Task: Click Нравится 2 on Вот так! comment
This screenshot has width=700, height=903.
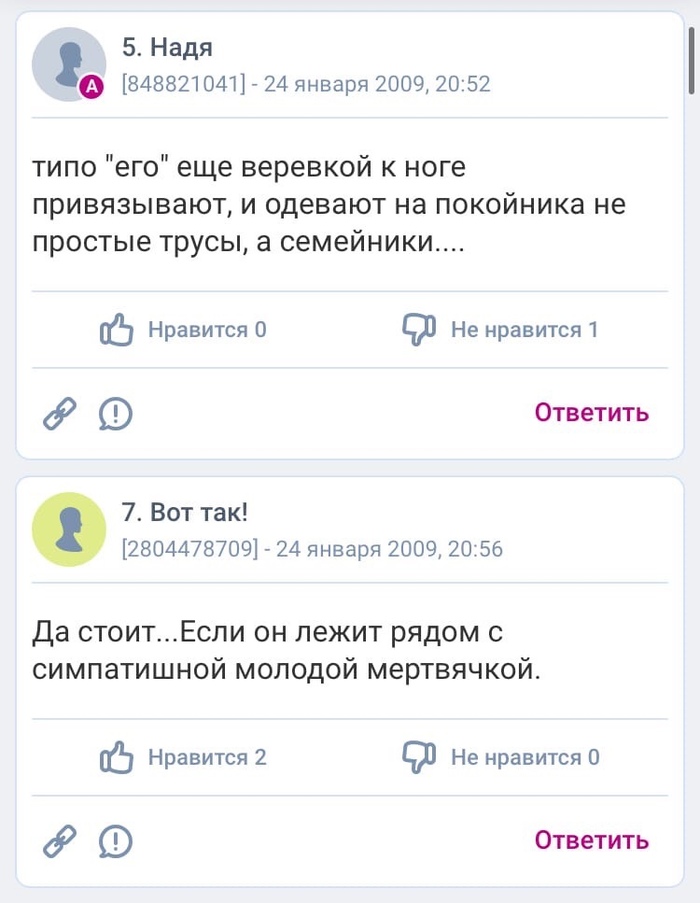Action: point(207,757)
